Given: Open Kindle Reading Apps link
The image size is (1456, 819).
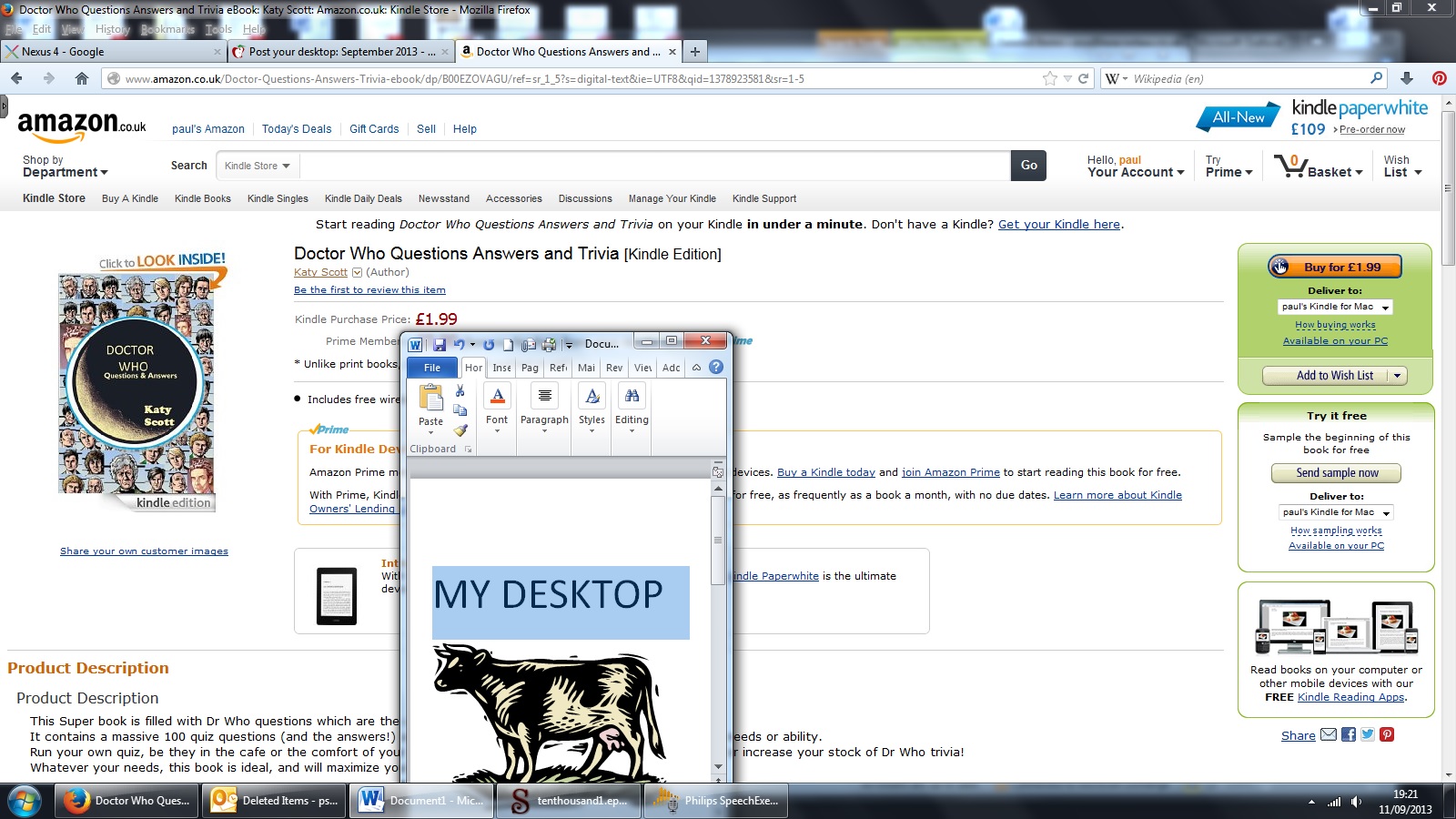Looking at the screenshot, I should [x=1351, y=697].
